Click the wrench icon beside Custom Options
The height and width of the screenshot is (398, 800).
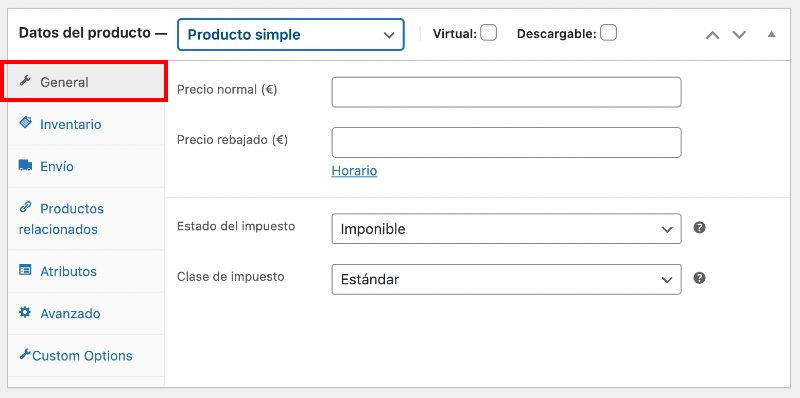[x=25, y=354]
